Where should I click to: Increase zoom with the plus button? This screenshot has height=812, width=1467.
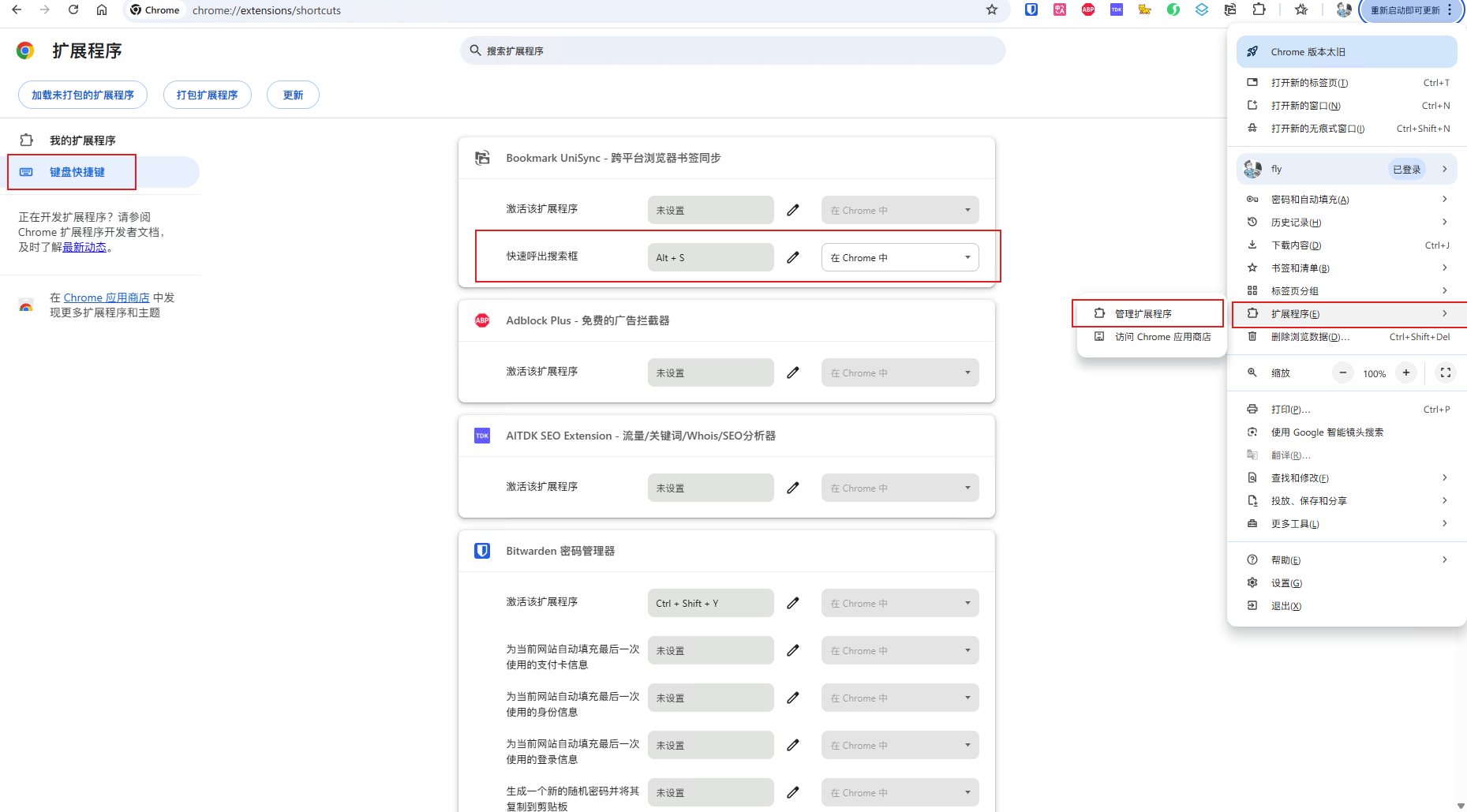click(x=1406, y=373)
